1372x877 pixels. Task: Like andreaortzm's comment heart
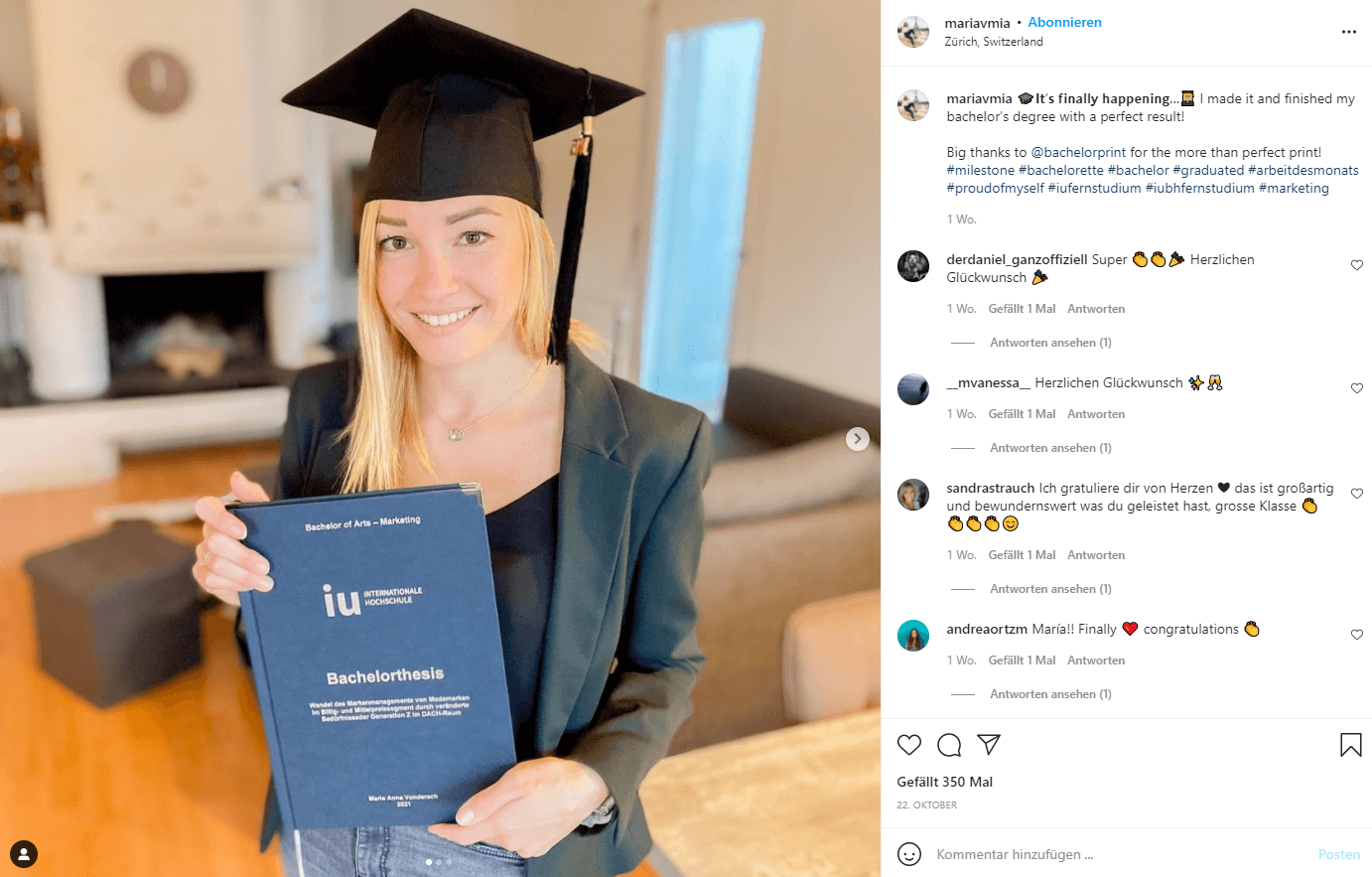1356,635
